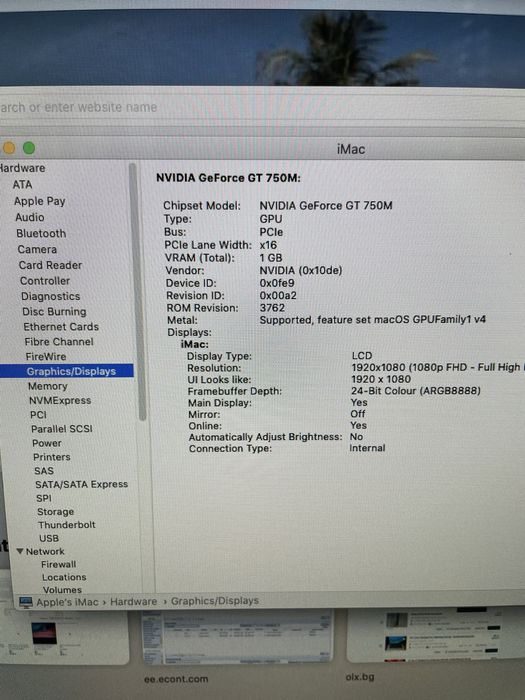The height and width of the screenshot is (700, 525).
Task: Select Audio in the sidebar
Action: (30, 217)
